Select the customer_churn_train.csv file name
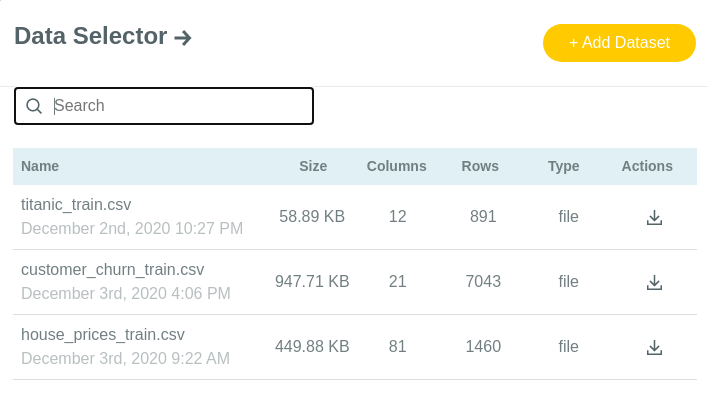708x396 pixels. [x=112, y=270]
